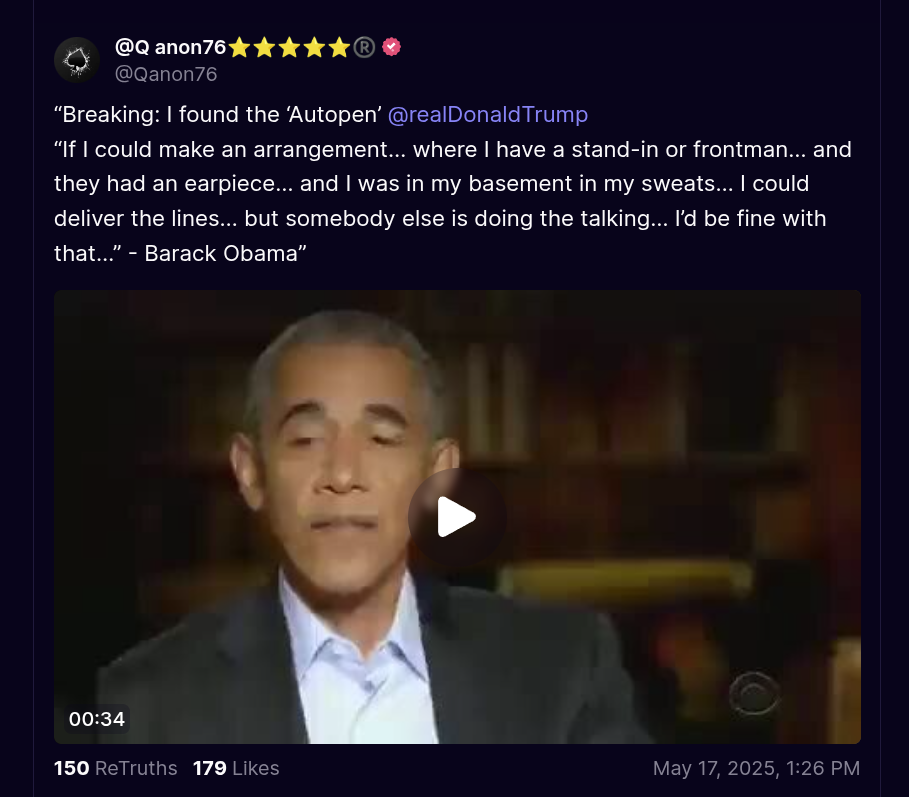Click the red verified checkmark badge
The height and width of the screenshot is (797, 909).
[391, 47]
